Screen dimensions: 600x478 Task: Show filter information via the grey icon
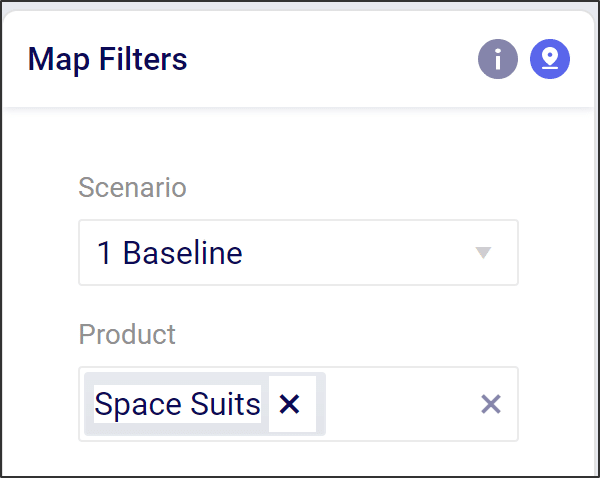point(498,60)
